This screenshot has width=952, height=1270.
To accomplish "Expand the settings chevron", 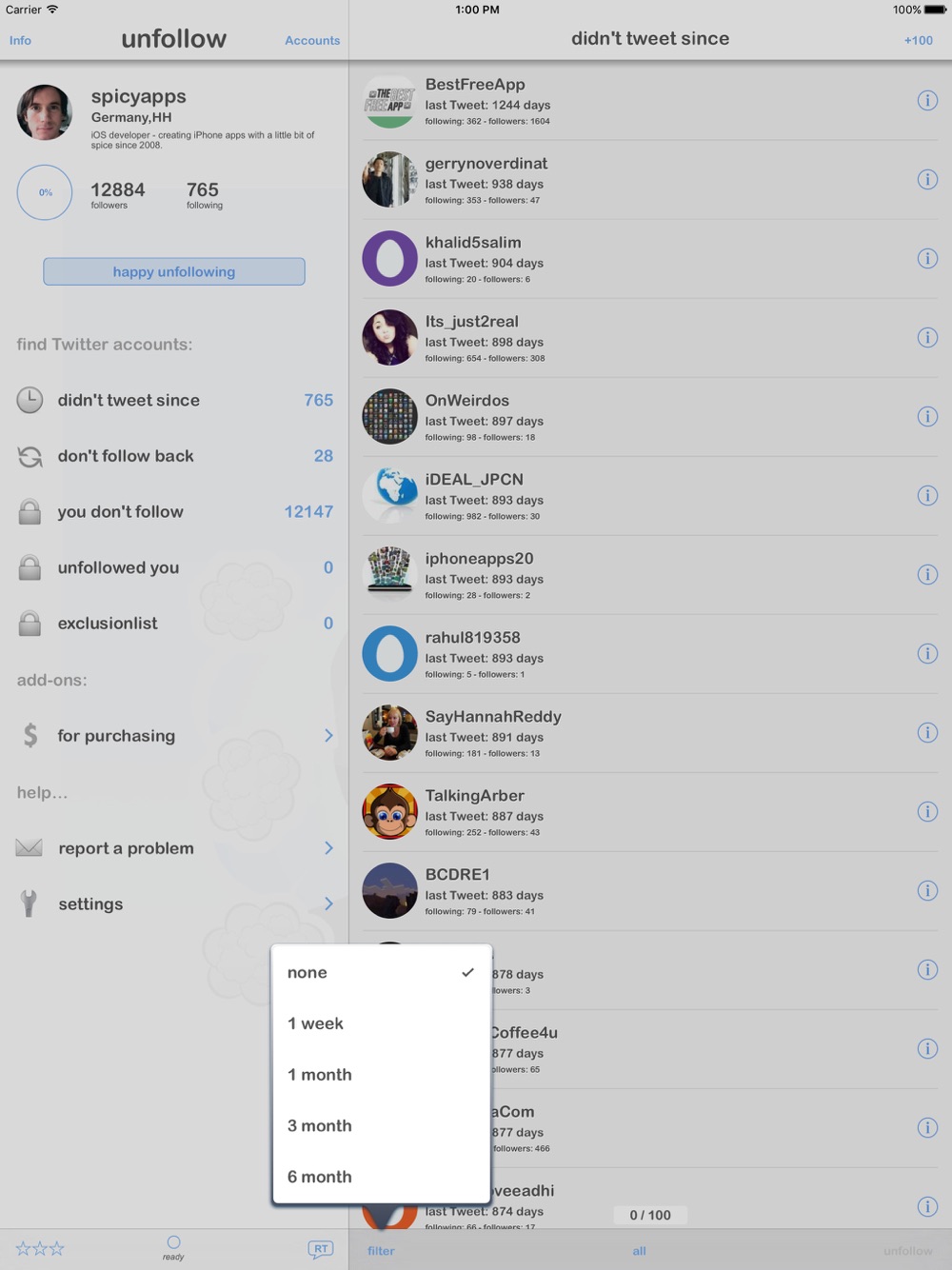I will tap(328, 903).
